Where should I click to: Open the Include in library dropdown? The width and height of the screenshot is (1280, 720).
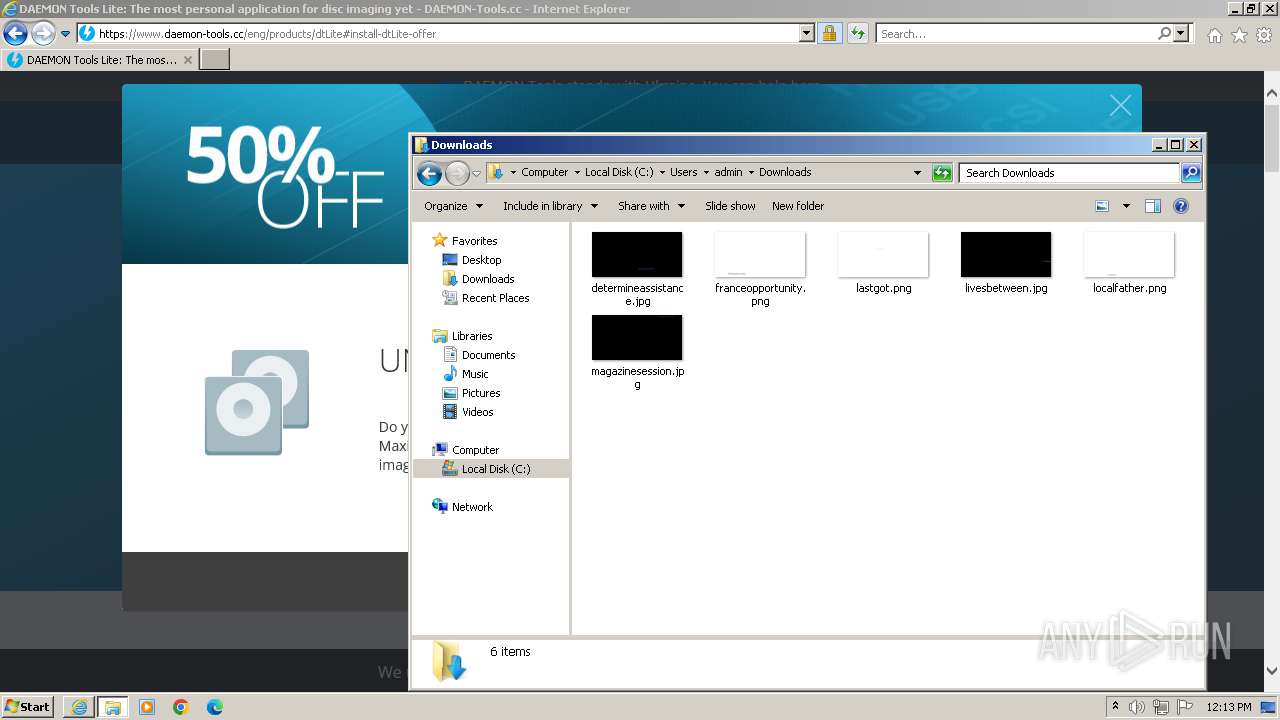tap(550, 206)
